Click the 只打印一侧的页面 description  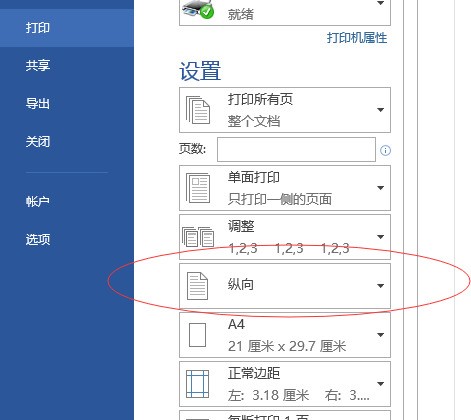(280, 199)
